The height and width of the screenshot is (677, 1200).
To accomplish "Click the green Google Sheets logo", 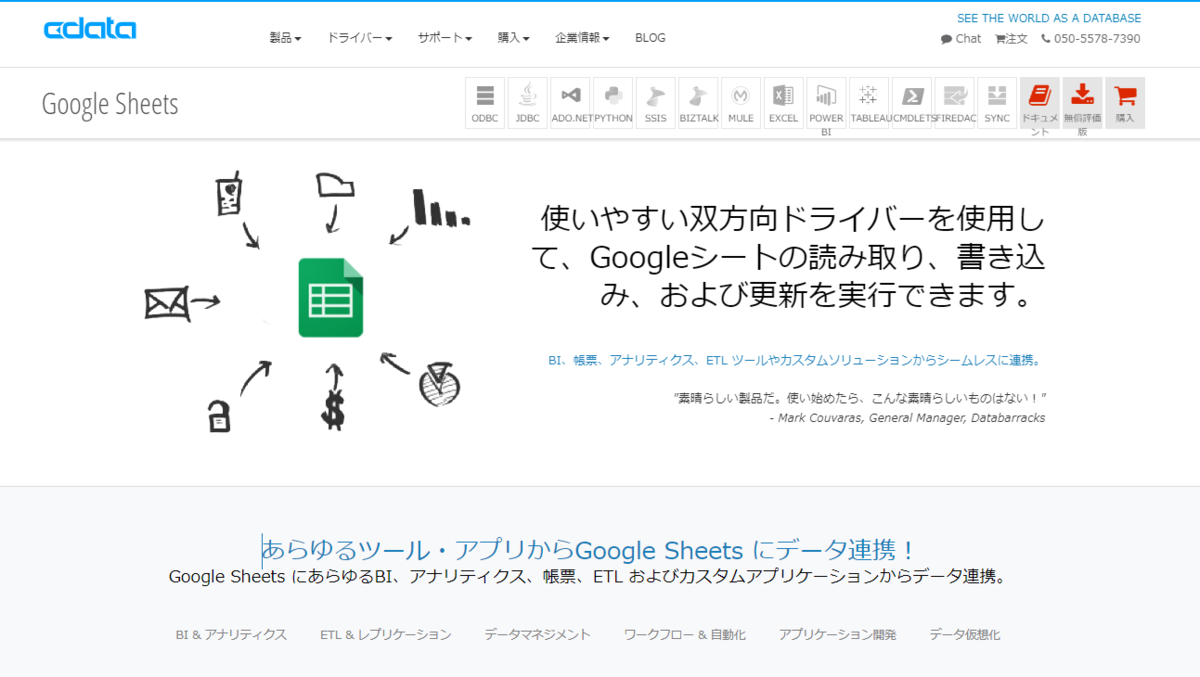I will tap(331, 298).
